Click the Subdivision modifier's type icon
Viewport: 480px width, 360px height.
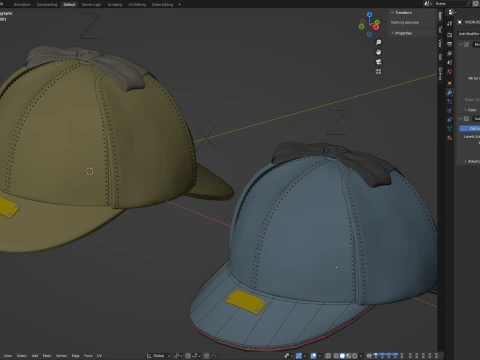tap(466, 119)
